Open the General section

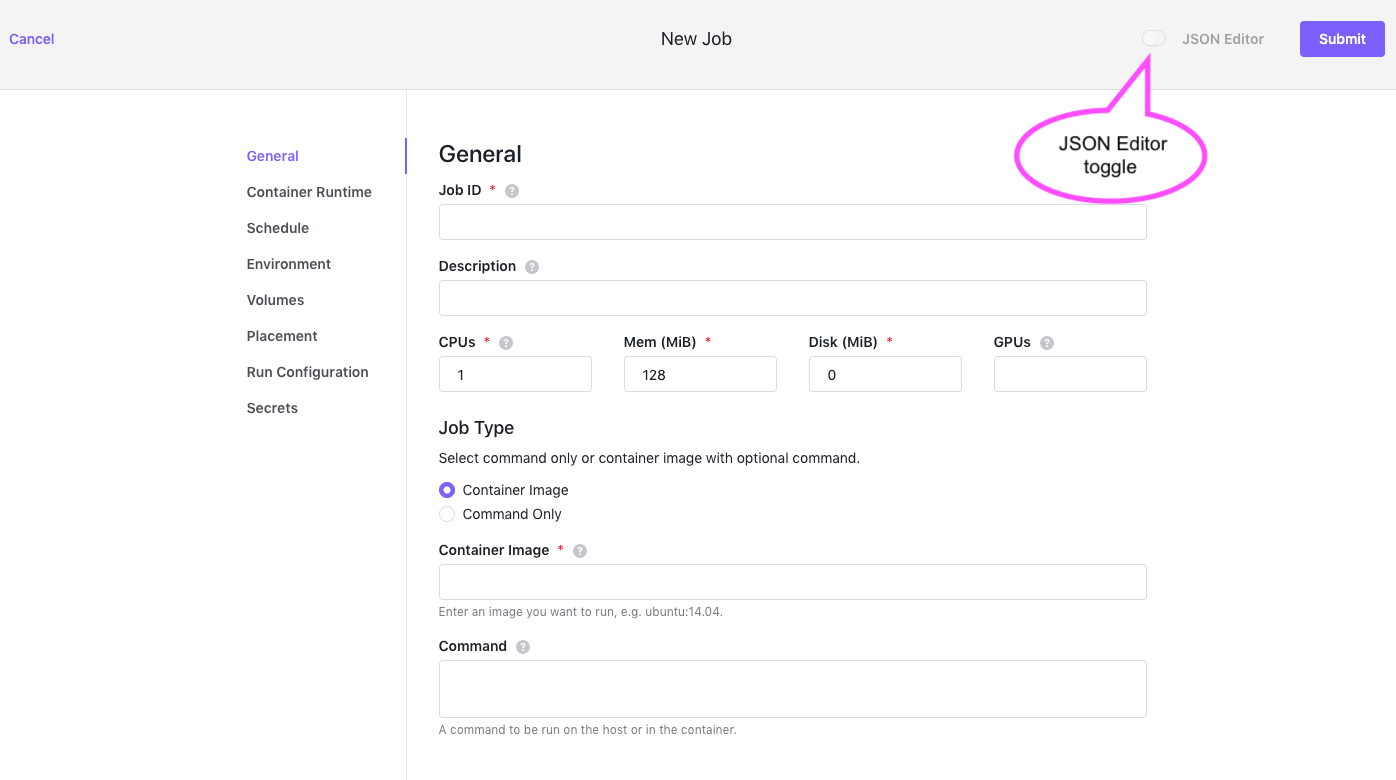[x=273, y=156]
